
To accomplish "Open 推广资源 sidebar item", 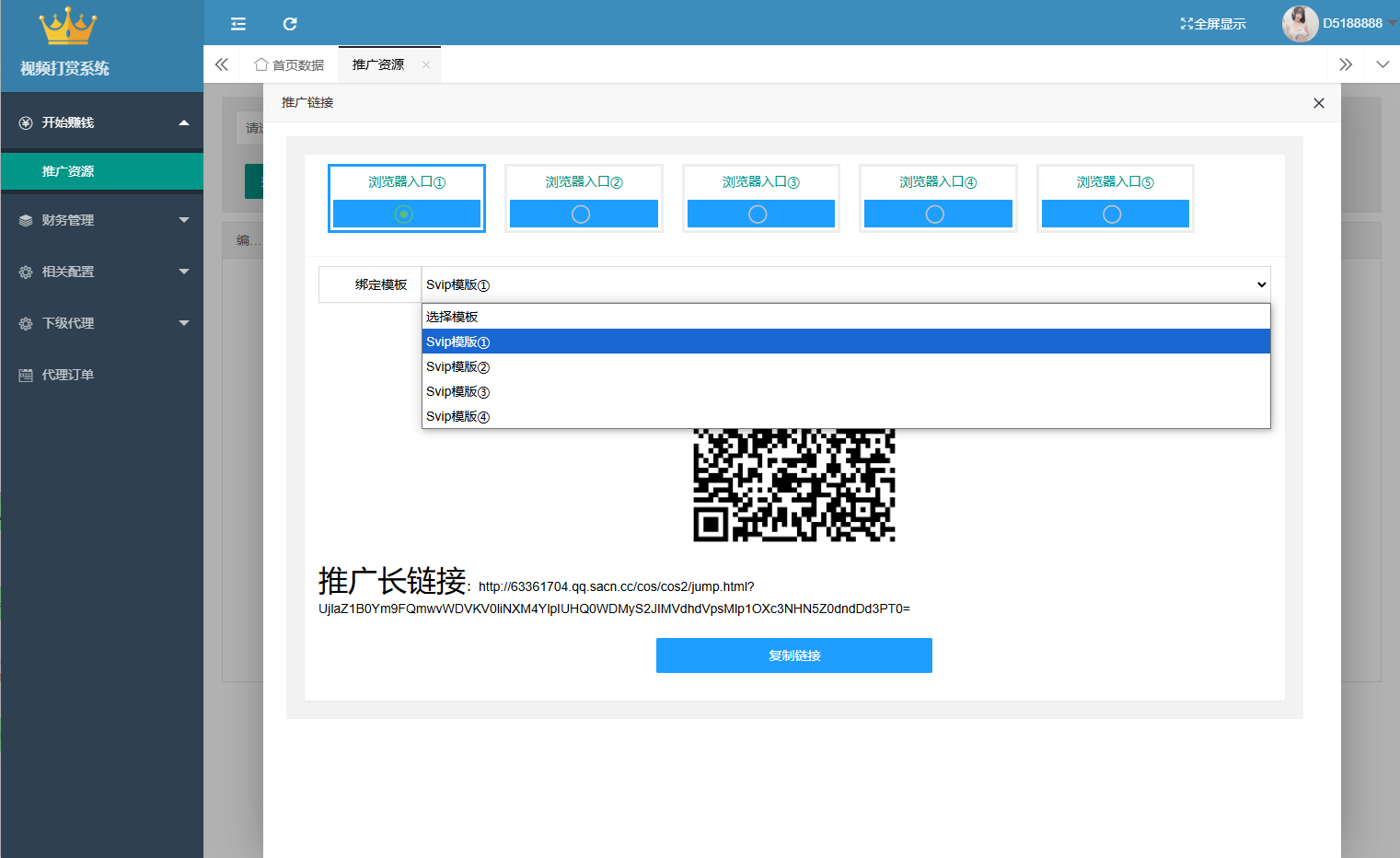I will point(102,171).
